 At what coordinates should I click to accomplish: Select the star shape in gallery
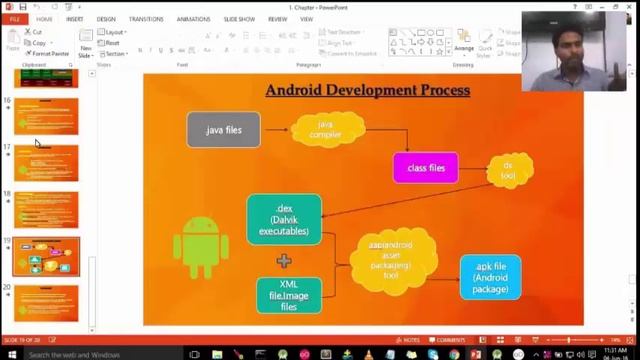tap(440, 52)
